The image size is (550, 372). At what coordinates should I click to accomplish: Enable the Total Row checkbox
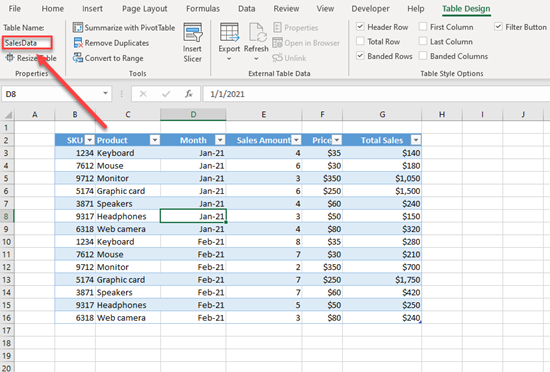[360, 41]
